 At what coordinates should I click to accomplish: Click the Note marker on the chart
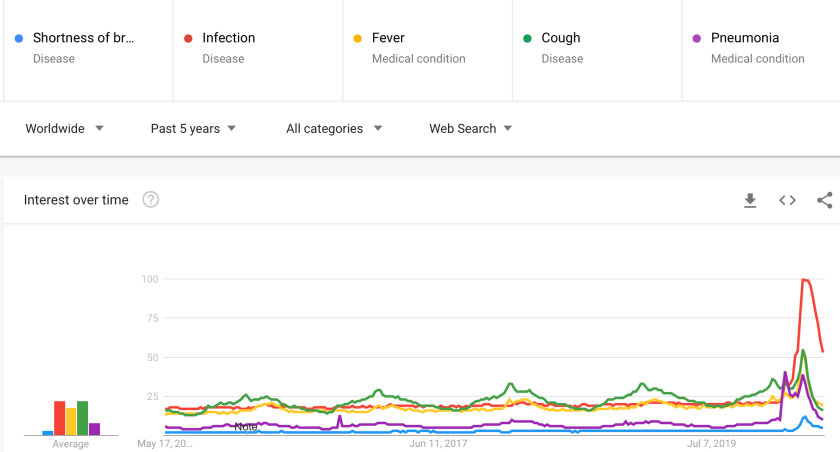point(246,427)
